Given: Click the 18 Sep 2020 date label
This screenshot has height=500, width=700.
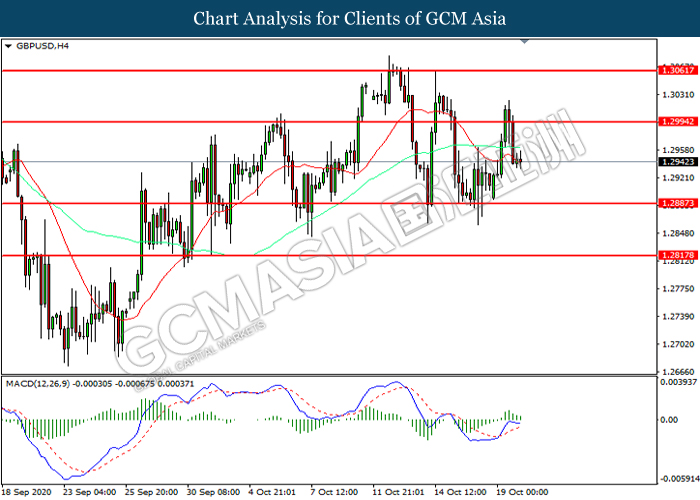Looking at the screenshot, I should point(26,492).
